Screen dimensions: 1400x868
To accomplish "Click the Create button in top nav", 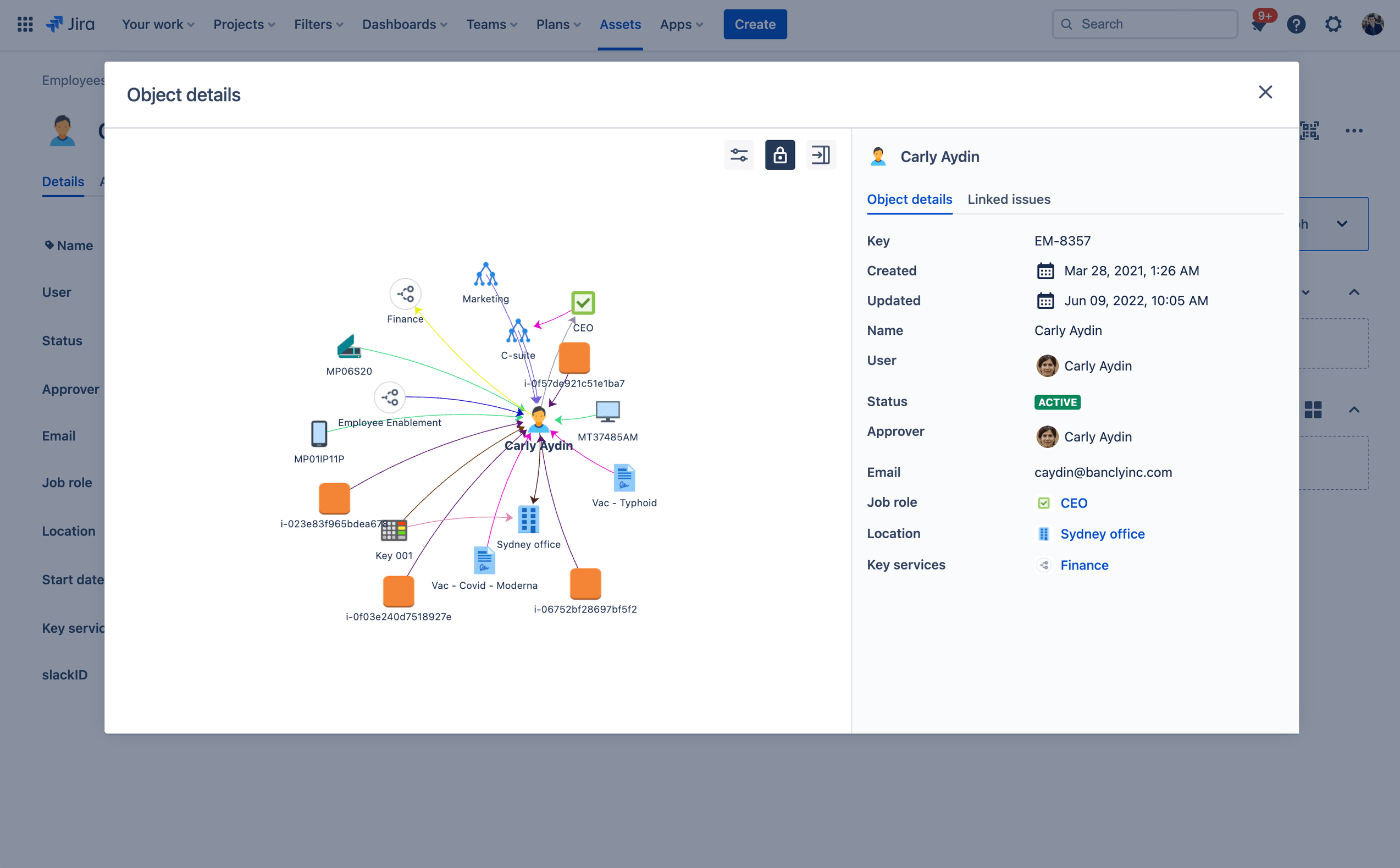I will pyautogui.click(x=755, y=24).
